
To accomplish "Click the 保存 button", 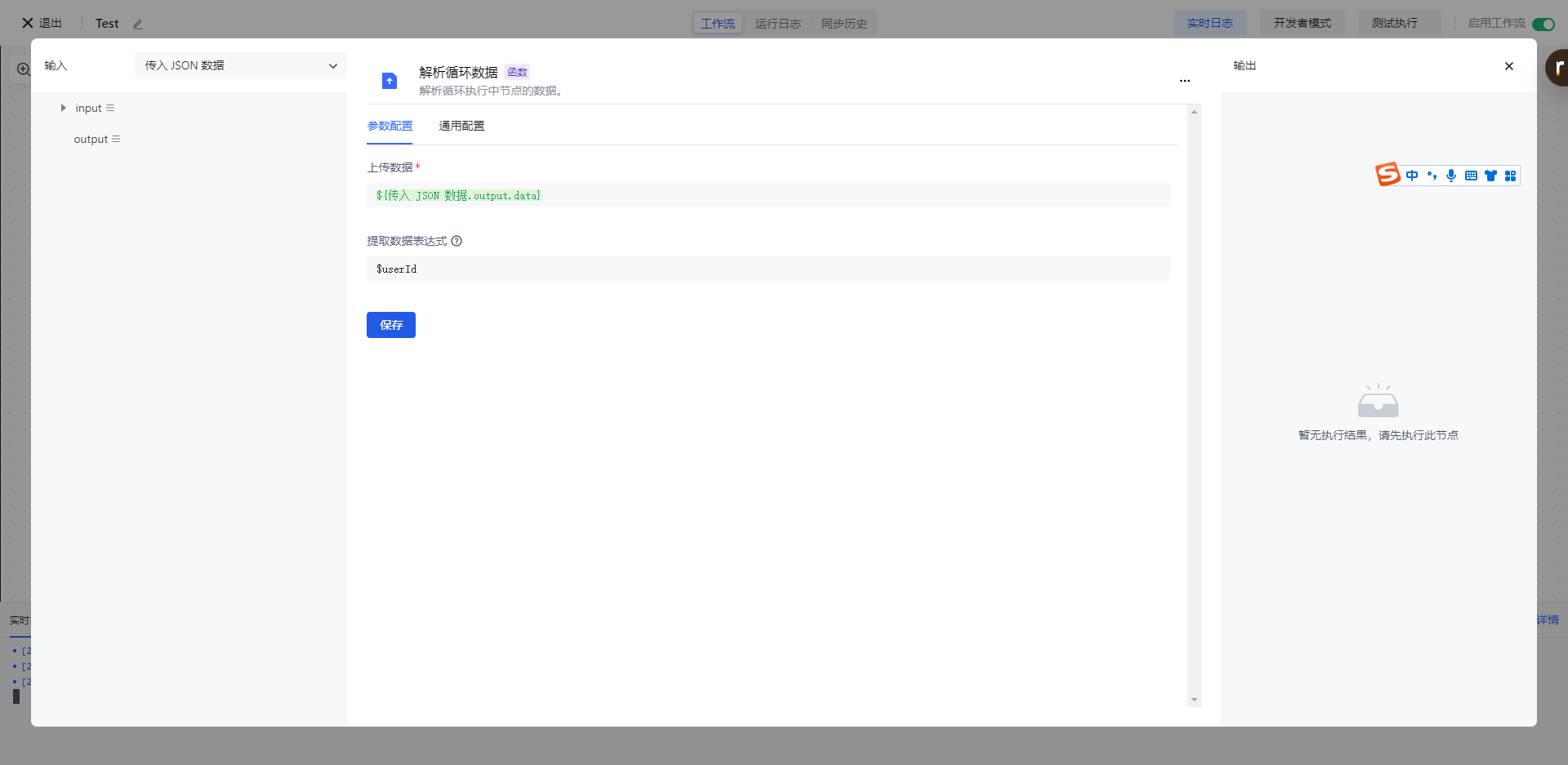I will click(x=390, y=325).
